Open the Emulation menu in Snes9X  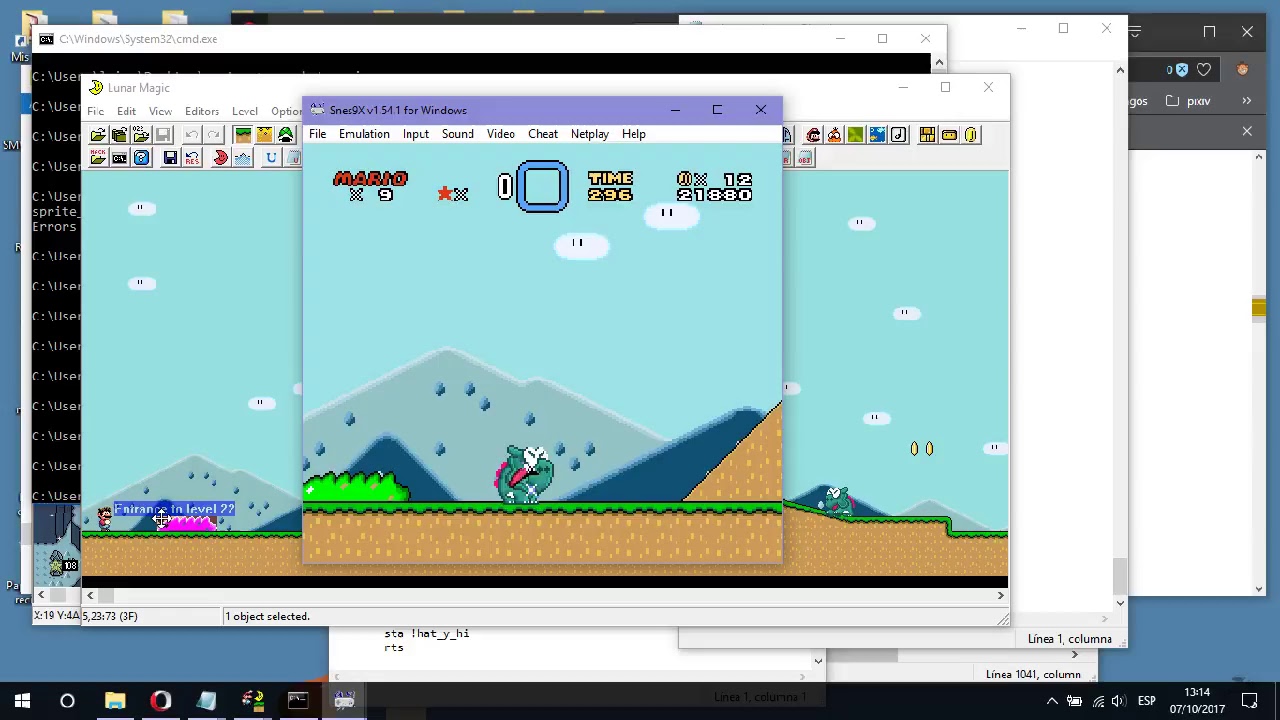tap(364, 134)
